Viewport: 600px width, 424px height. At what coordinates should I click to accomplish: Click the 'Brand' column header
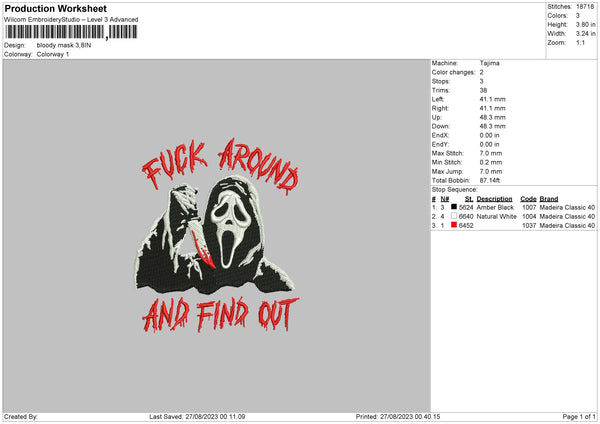[549, 199]
